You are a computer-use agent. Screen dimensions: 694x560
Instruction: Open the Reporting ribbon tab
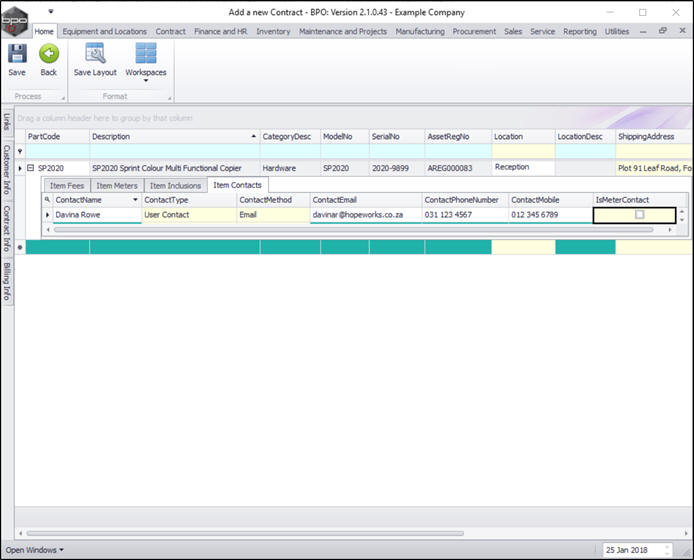coord(580,31)
